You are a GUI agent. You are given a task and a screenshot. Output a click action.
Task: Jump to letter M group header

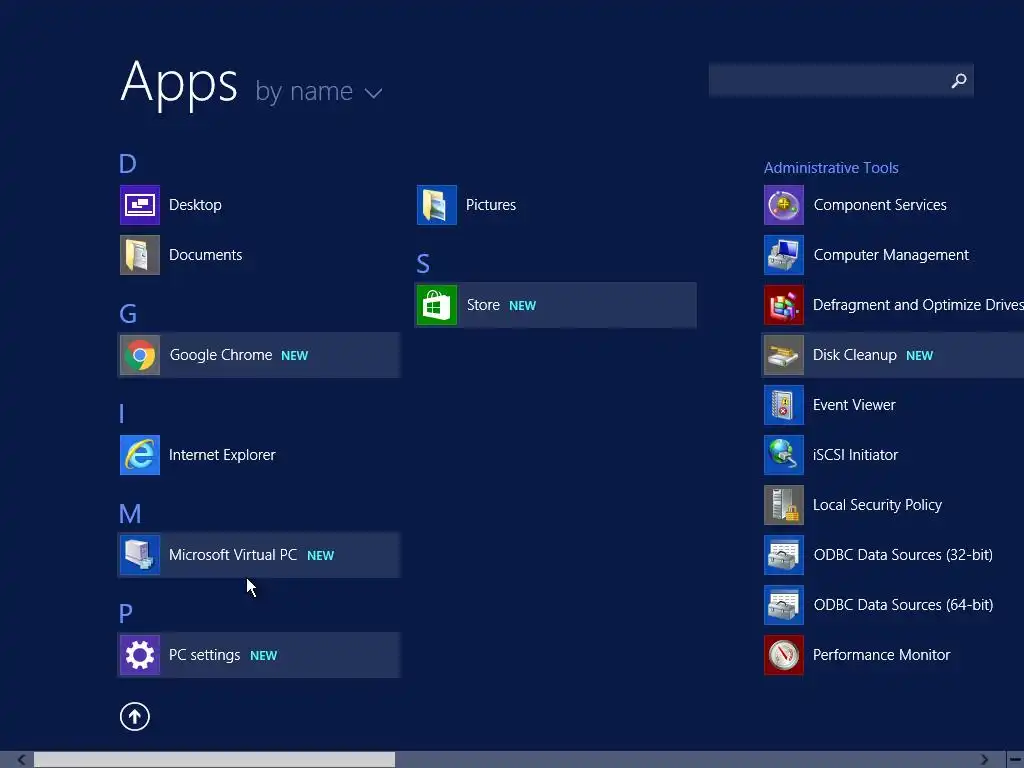pyautogui.click(x=130, y=514)
